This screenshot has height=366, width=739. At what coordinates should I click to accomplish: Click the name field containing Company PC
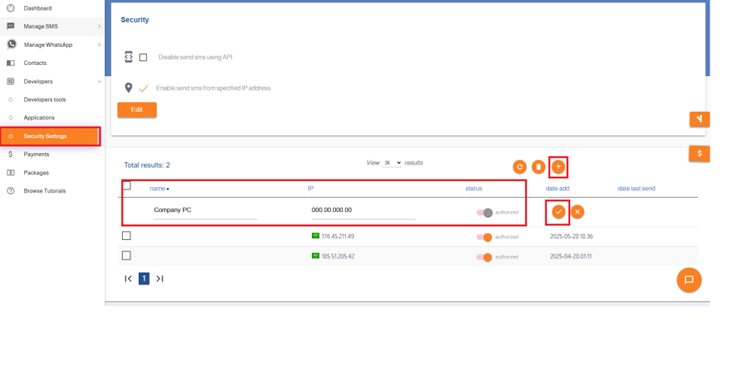coord(205,211)
